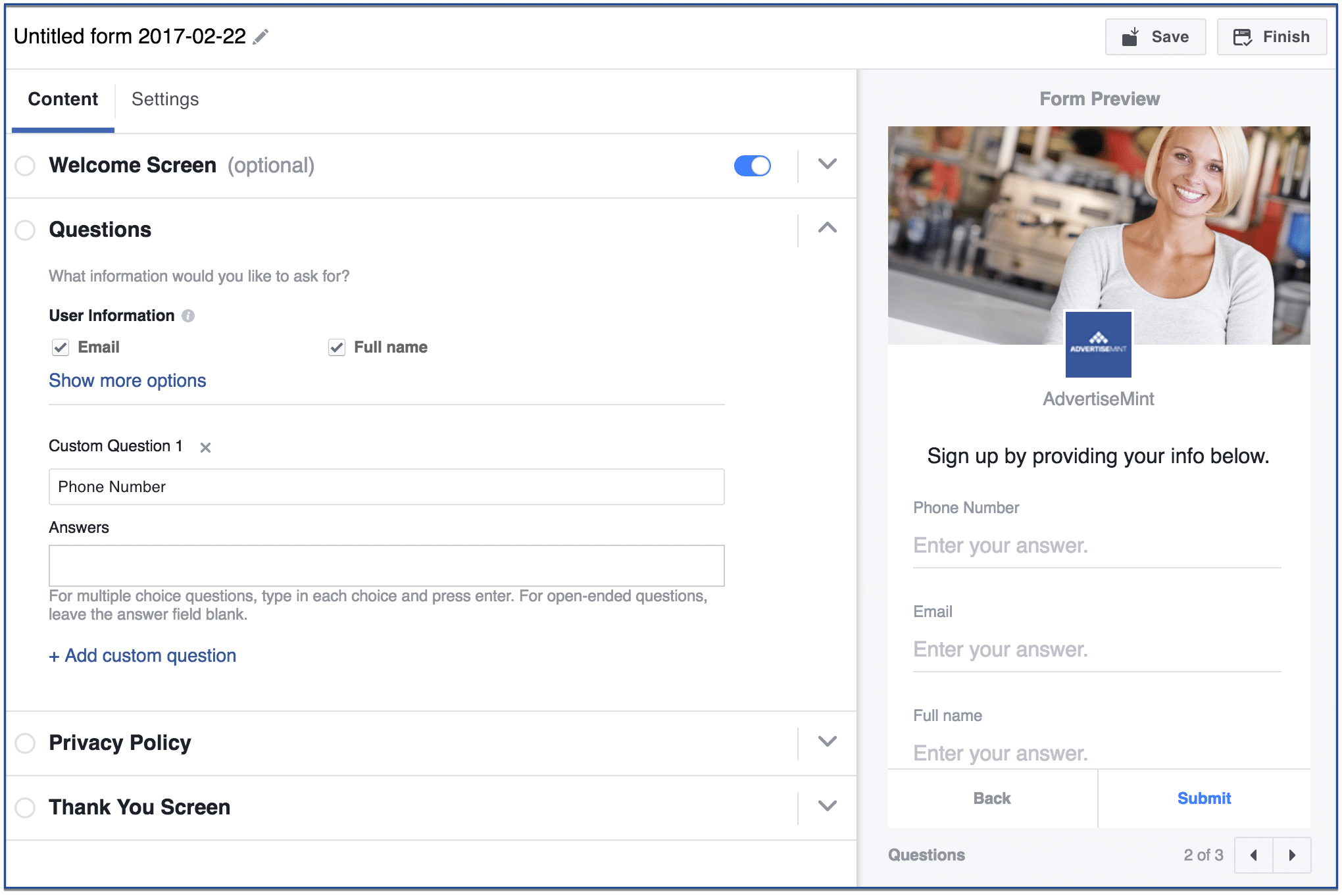
Task: Toggle the Welcome Screen on/off switch
Action: click(753, 165)
